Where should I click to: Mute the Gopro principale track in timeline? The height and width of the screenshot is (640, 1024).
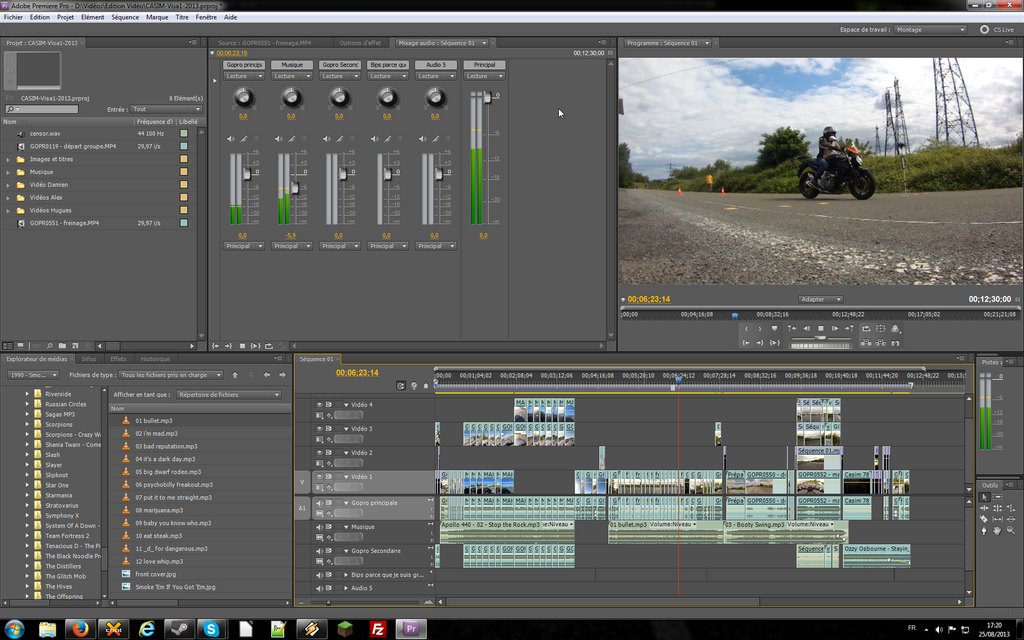tap(319, 503)
